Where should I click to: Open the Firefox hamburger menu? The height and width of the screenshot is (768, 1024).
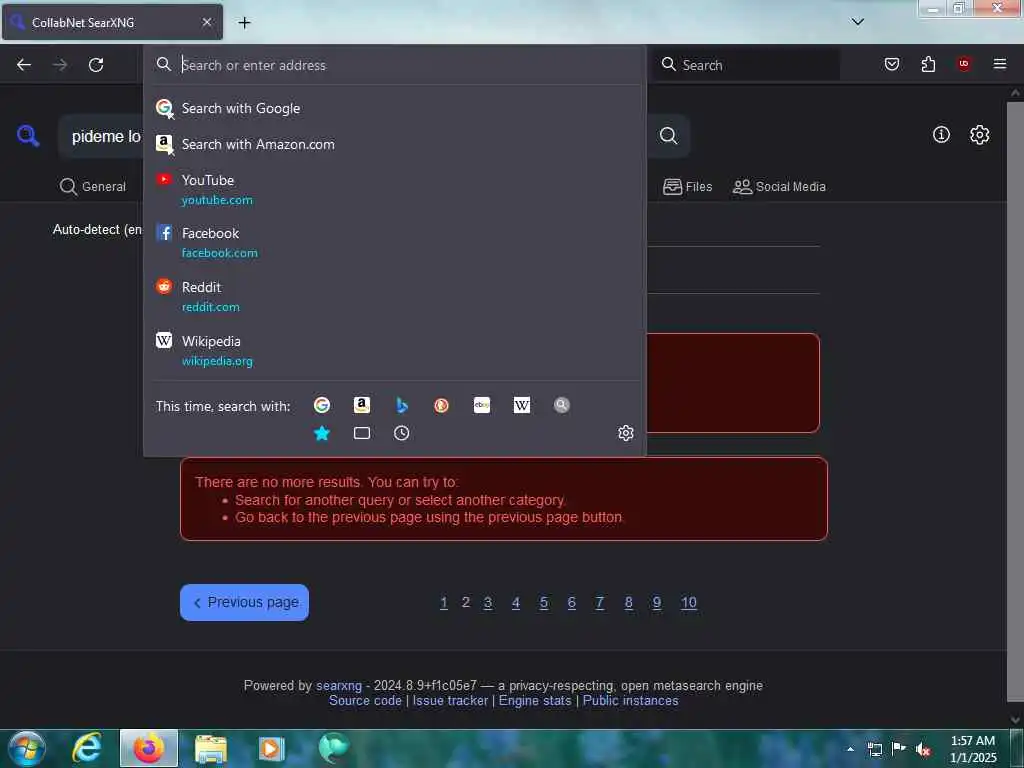[x=1000, y=64]
